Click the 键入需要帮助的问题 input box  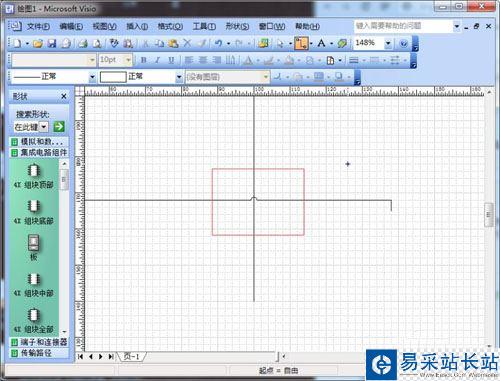tap(403, 26)
